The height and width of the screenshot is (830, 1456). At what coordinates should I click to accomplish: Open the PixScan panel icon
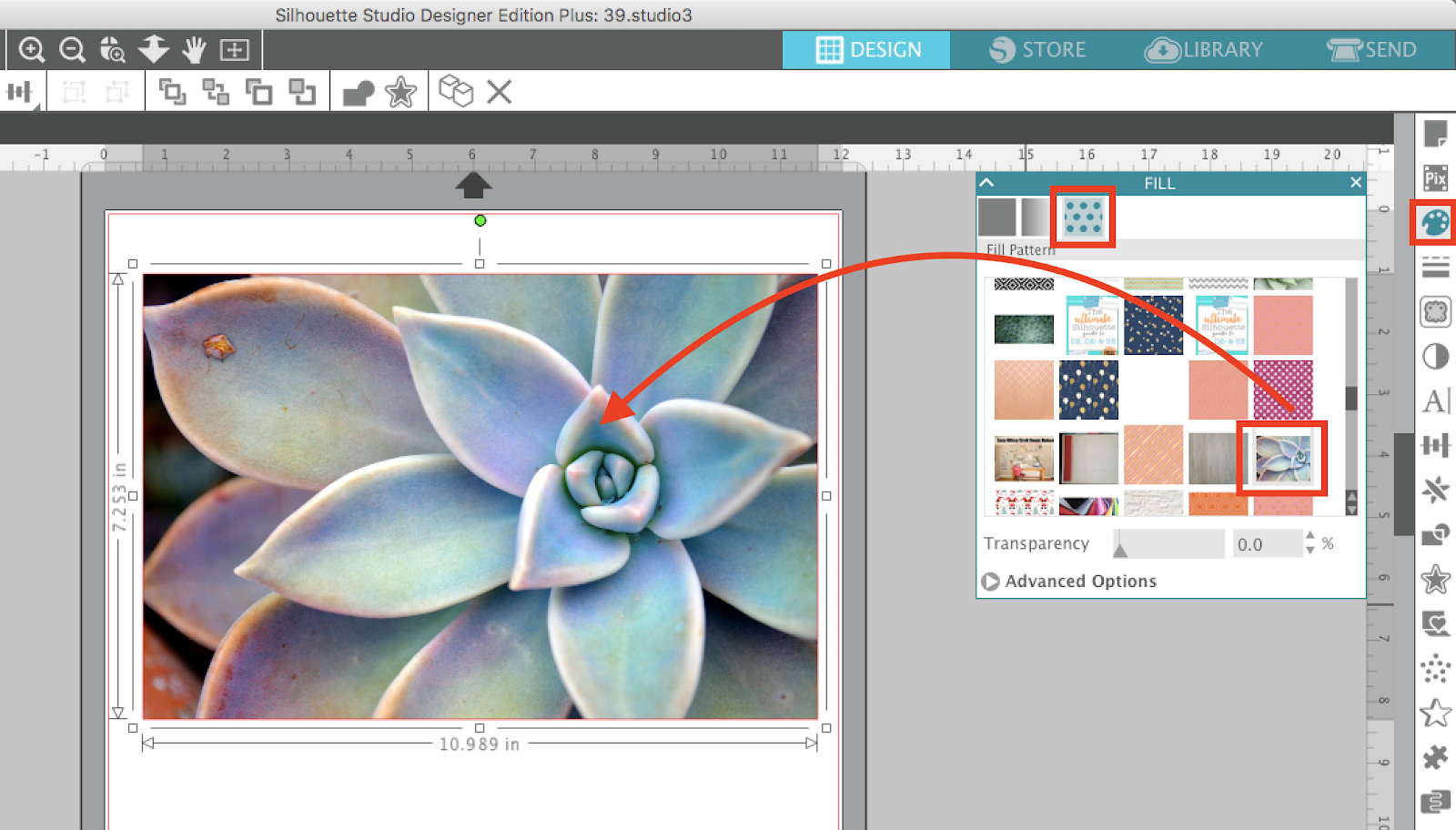(x=1435, y=178)
